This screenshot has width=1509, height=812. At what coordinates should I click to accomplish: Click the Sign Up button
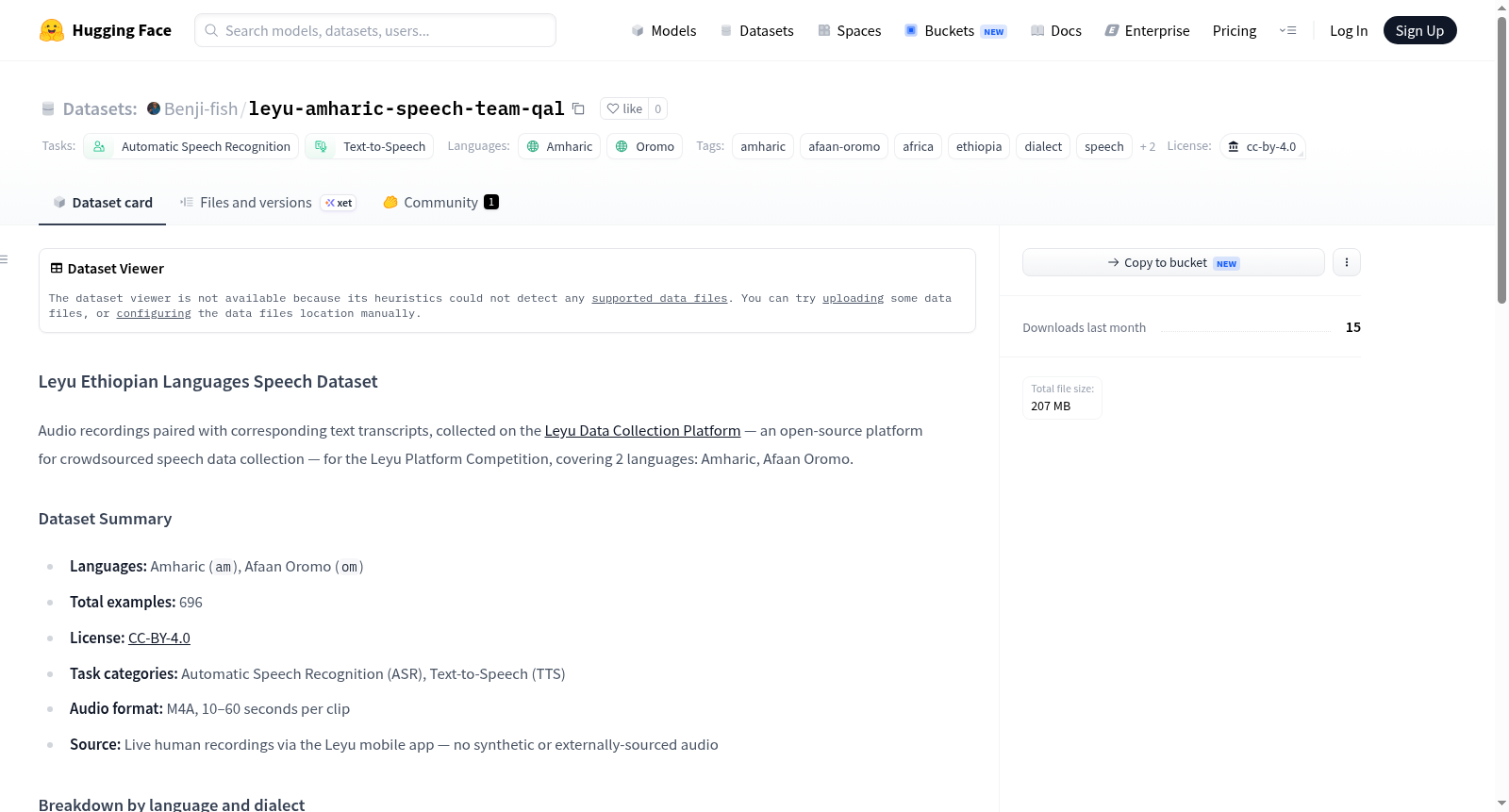(1419, 30)
